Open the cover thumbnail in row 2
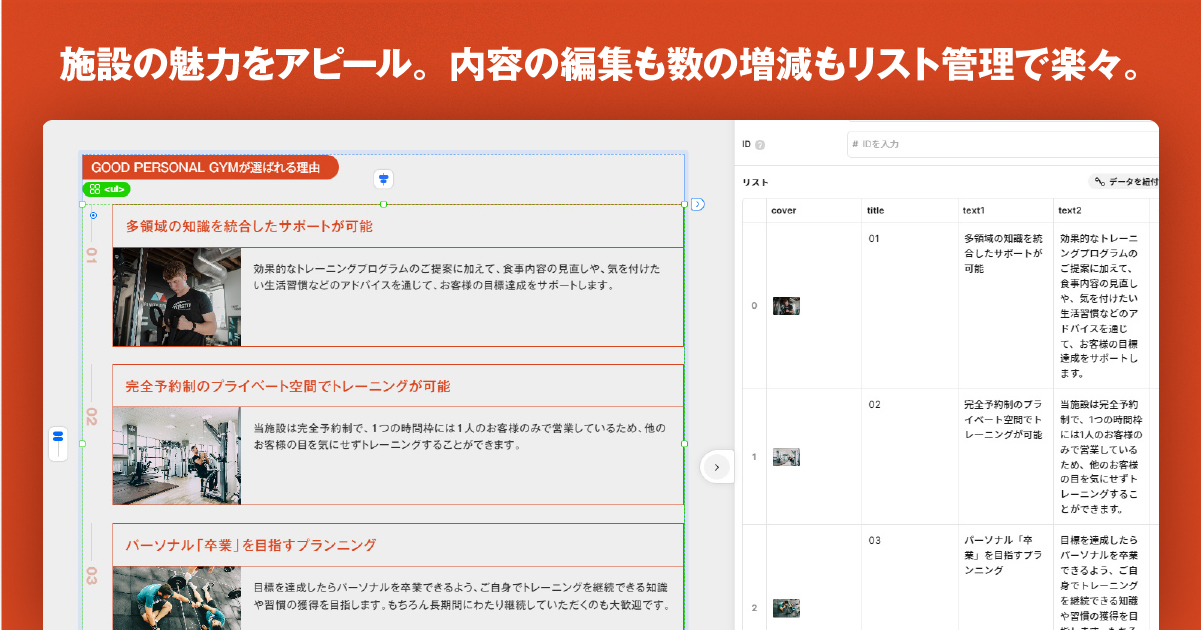 click(786, 608)
